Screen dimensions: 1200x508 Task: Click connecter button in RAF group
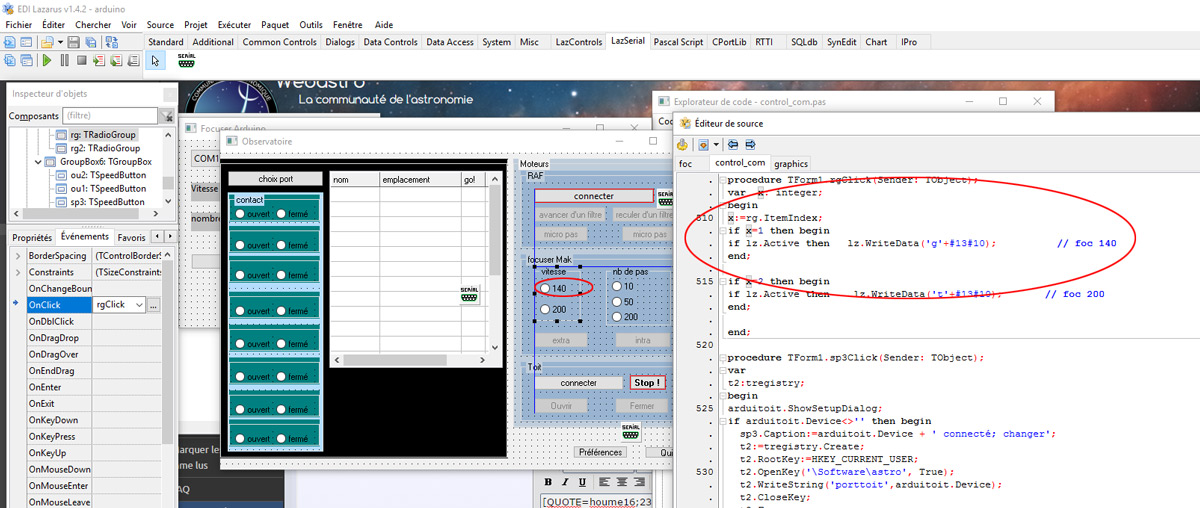click(x=594, y=196)
